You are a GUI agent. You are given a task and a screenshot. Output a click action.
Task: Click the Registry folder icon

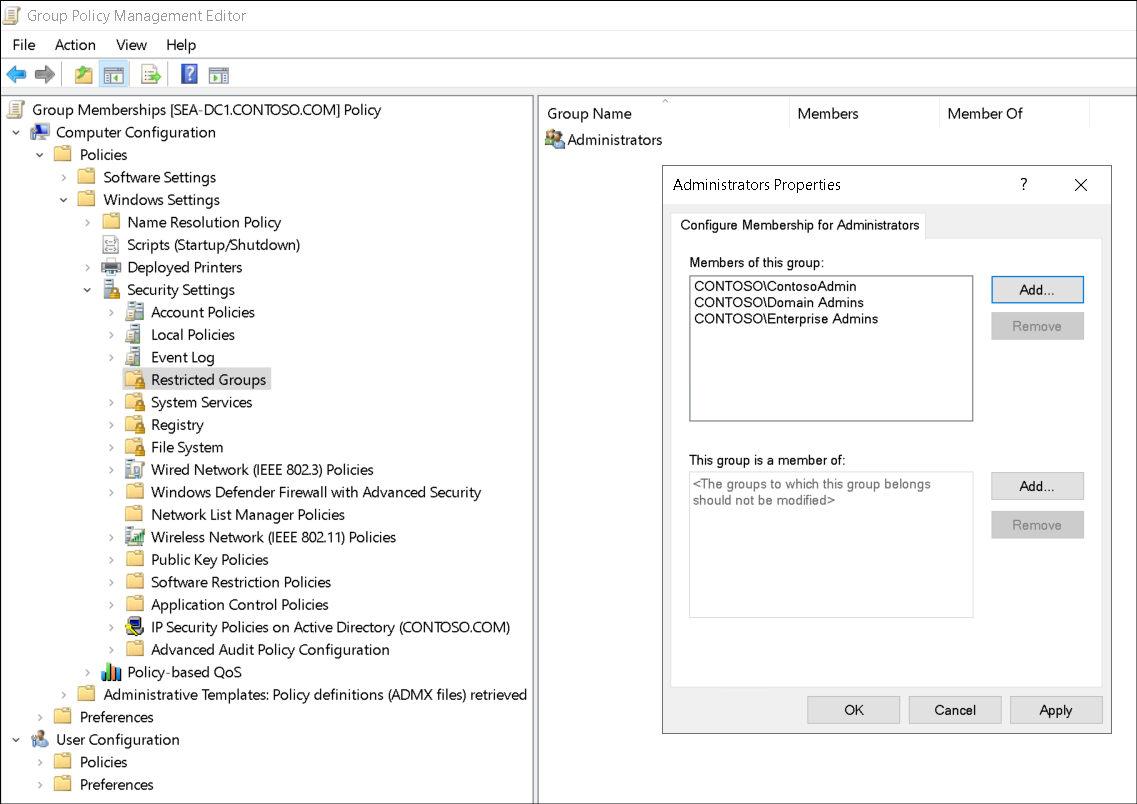pos(135,424)
